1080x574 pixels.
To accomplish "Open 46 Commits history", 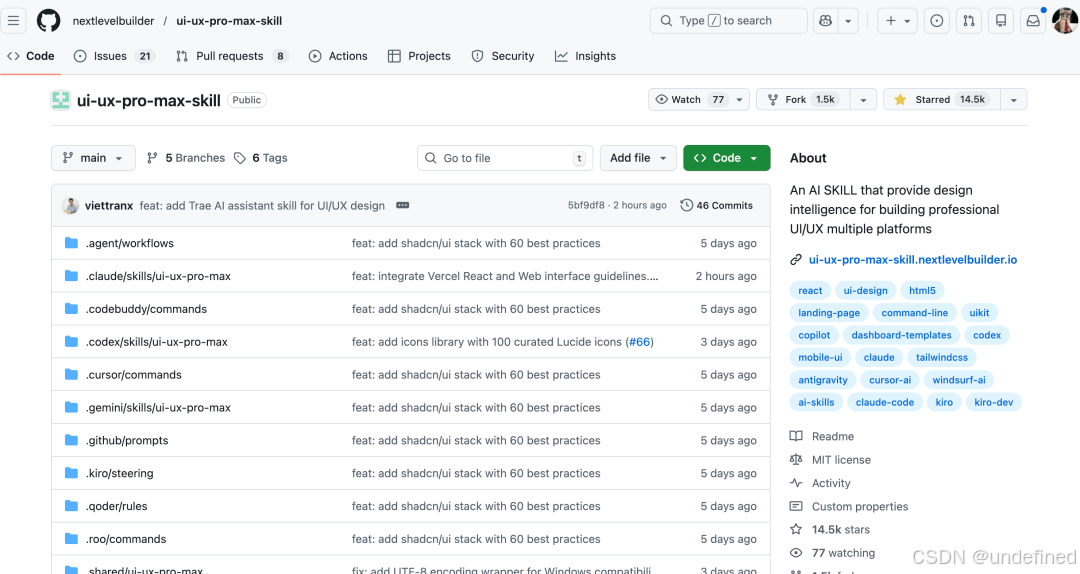I will tap(716, 205).
